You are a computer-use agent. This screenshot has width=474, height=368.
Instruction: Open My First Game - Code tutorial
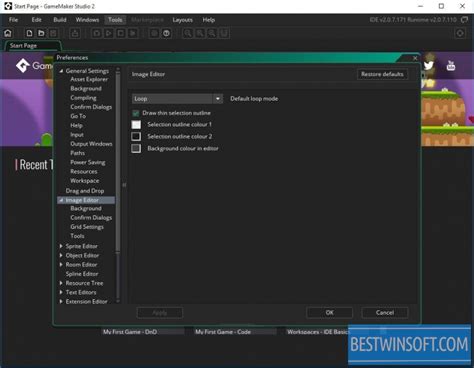click(235, 331)
